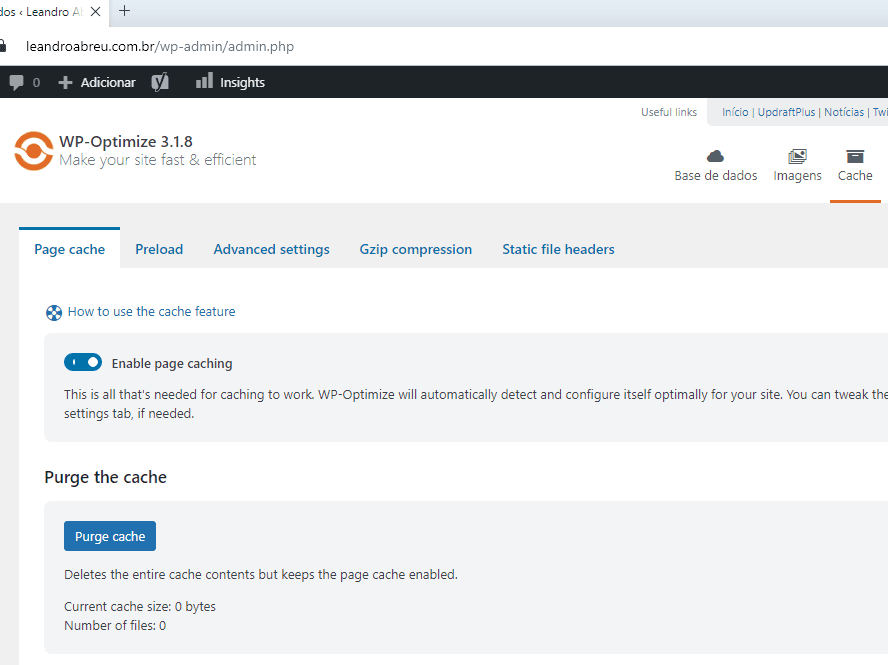The image size is (888, 665).
Task: Follow the UpdraftPlus useful link
Action: (787, 112)
